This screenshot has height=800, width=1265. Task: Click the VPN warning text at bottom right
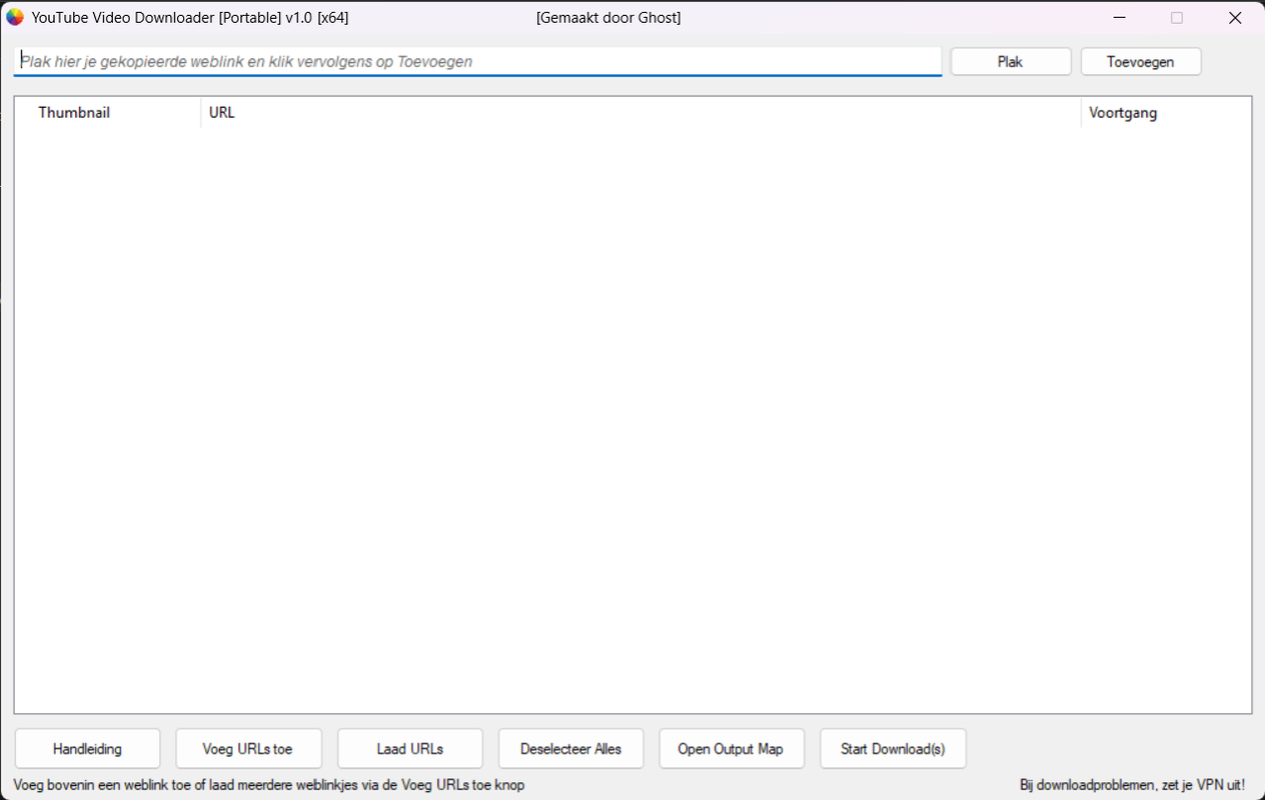pos(1132,785)
